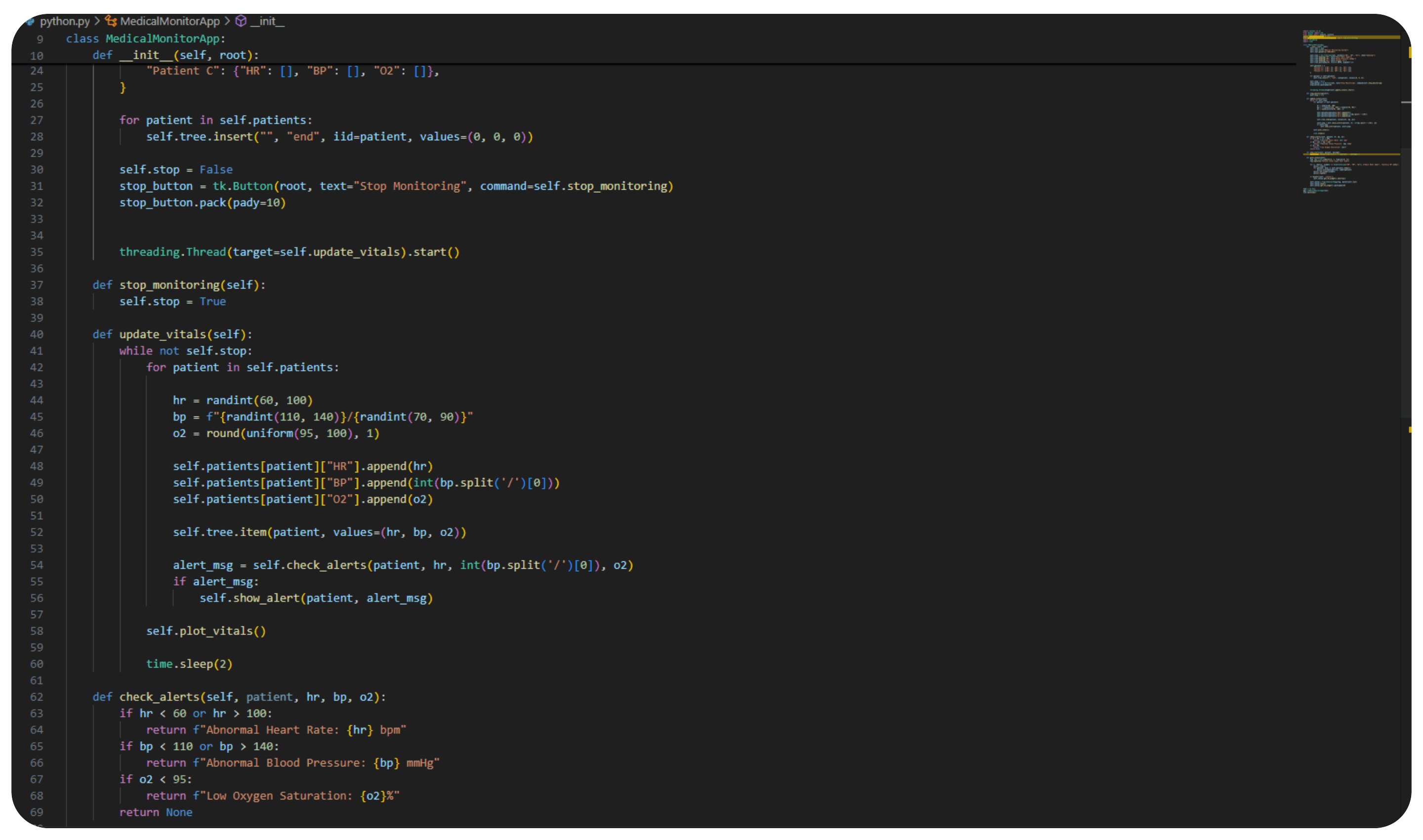
Task: Click 'stop_button.pack(pady=10)' on line 32
Action: (x=203, y=203)
